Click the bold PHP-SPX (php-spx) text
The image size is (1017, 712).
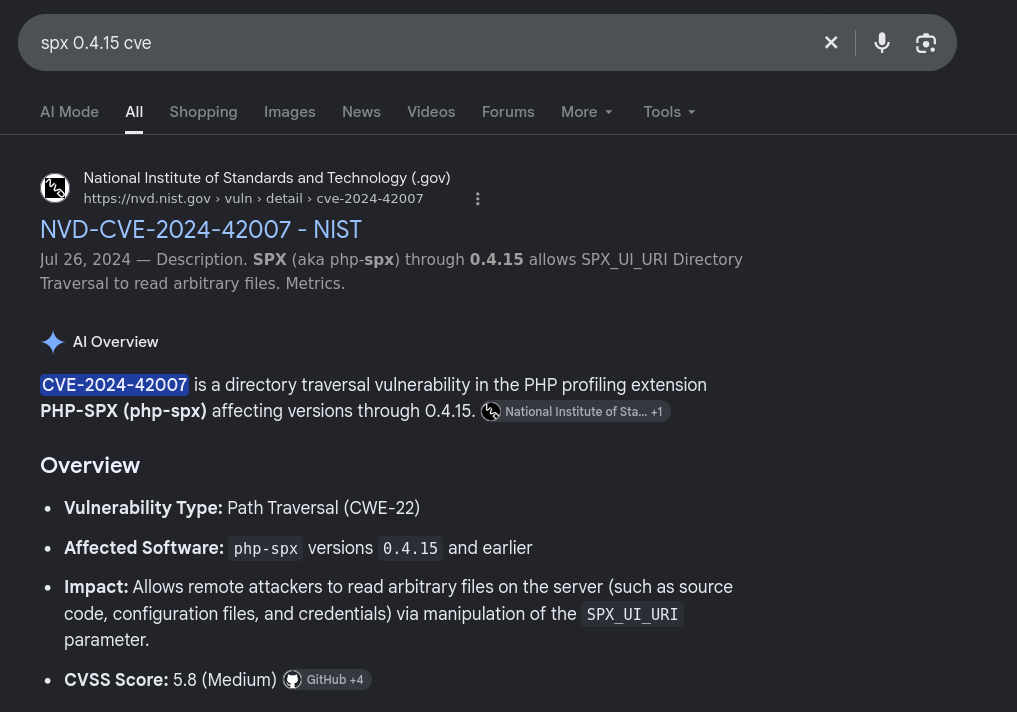point(123,411)
